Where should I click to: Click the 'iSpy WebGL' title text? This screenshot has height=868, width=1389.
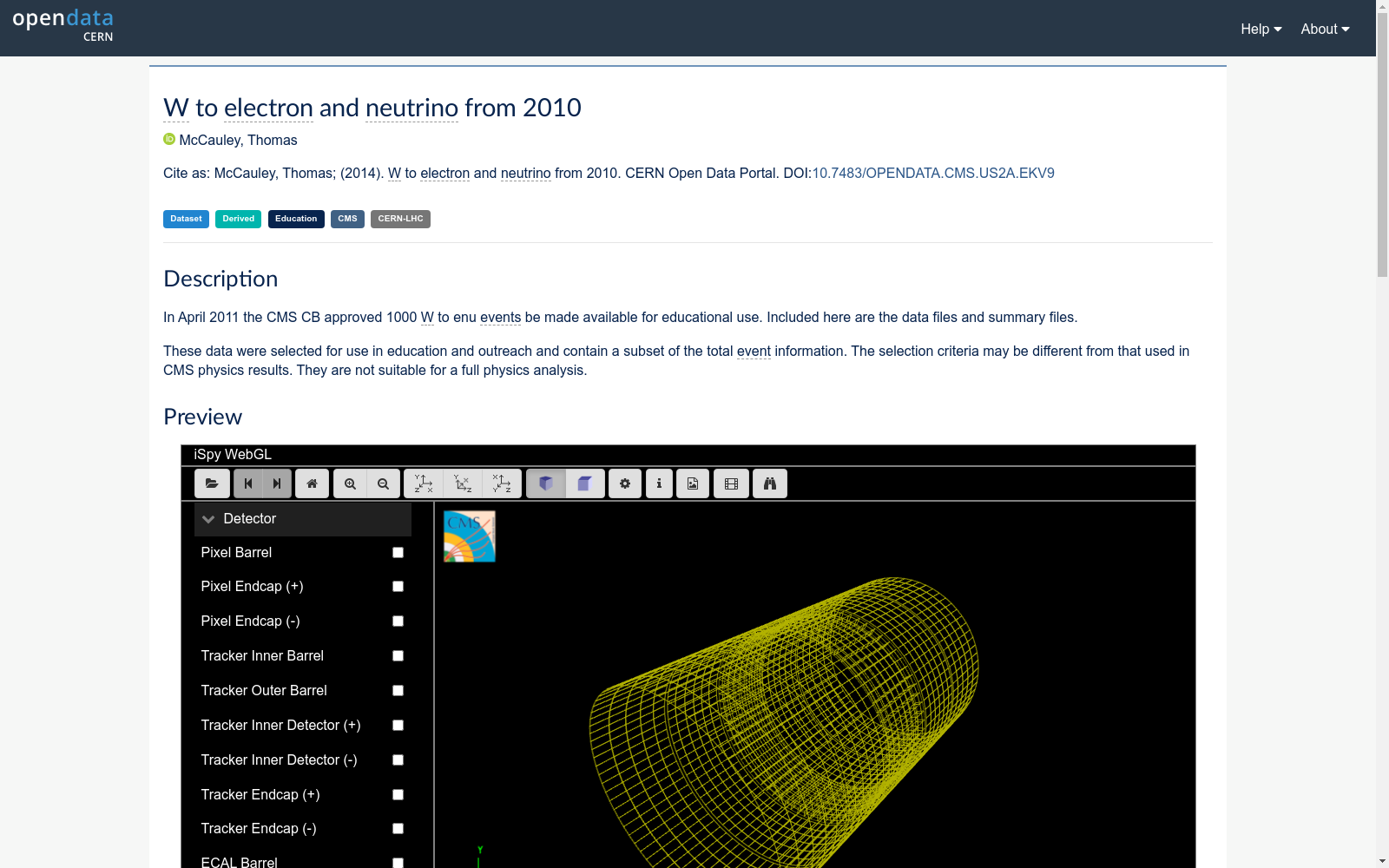(x=233, y=455)
